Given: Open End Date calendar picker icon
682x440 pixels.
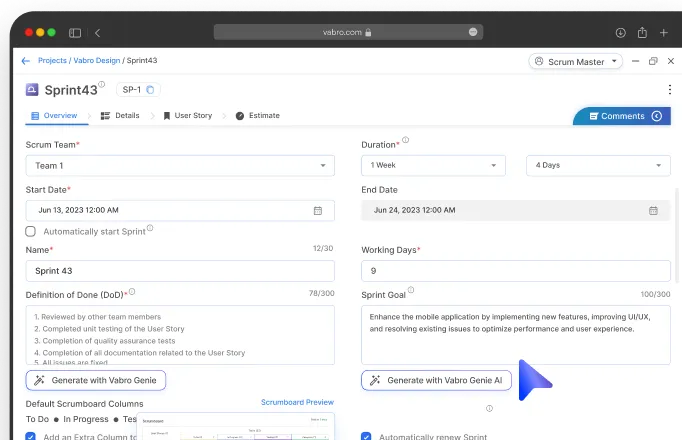Looking at the screenshot, I should (x=653, y=211).
